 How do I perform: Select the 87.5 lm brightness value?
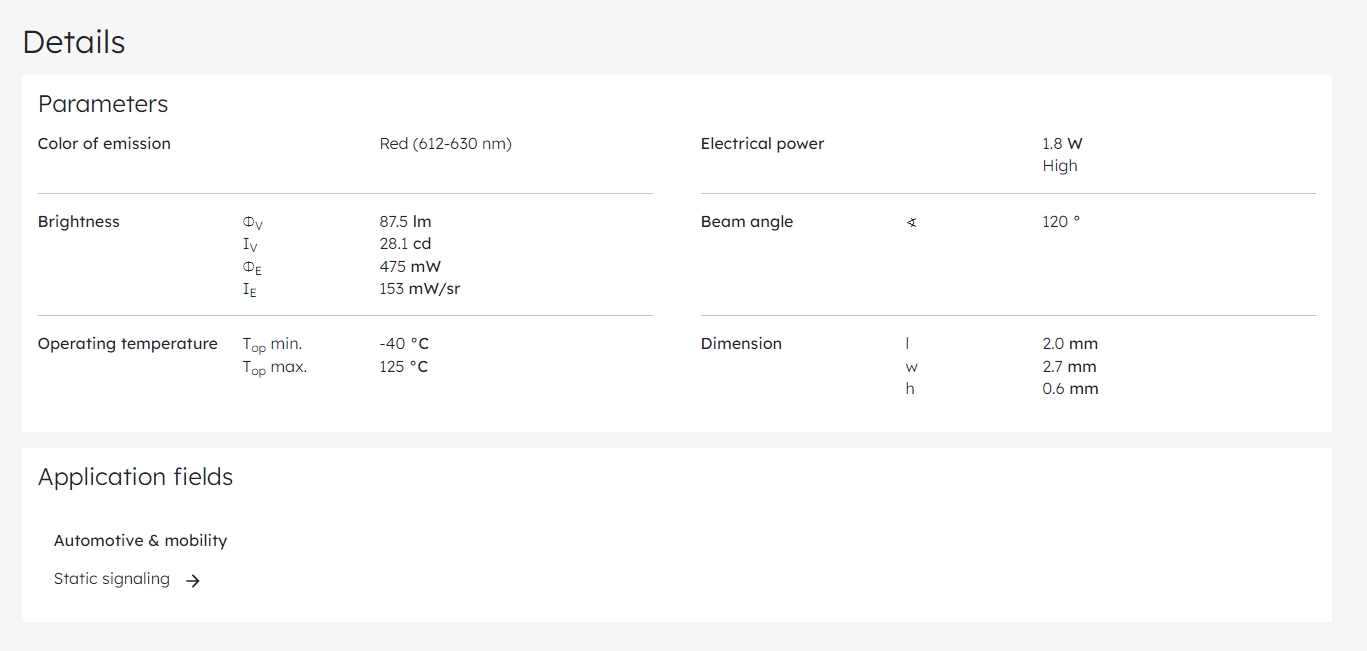pyautogui.click(x=406, y=222)
